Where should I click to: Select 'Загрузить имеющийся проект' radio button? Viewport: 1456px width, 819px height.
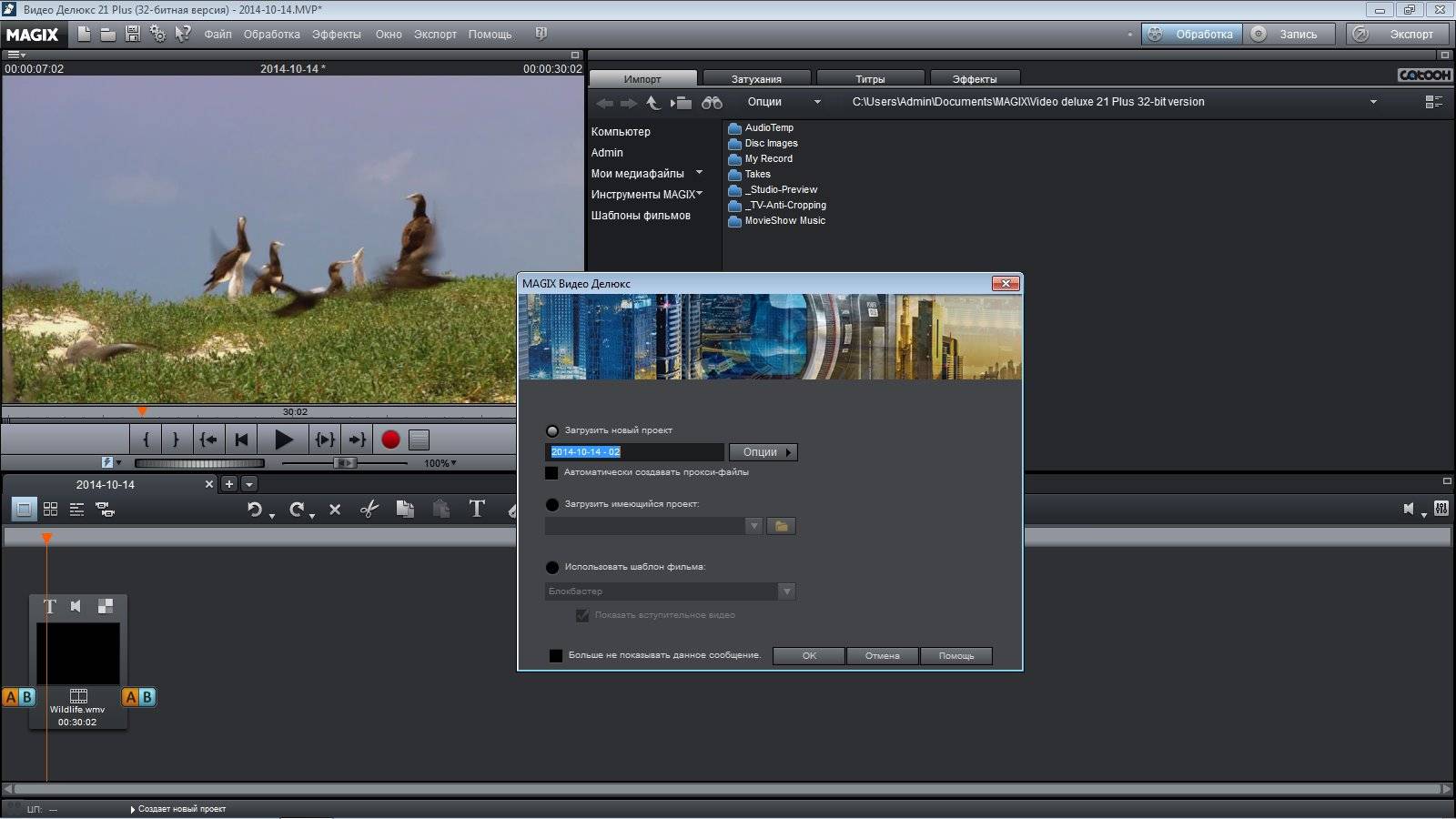(x=552, y=504)
